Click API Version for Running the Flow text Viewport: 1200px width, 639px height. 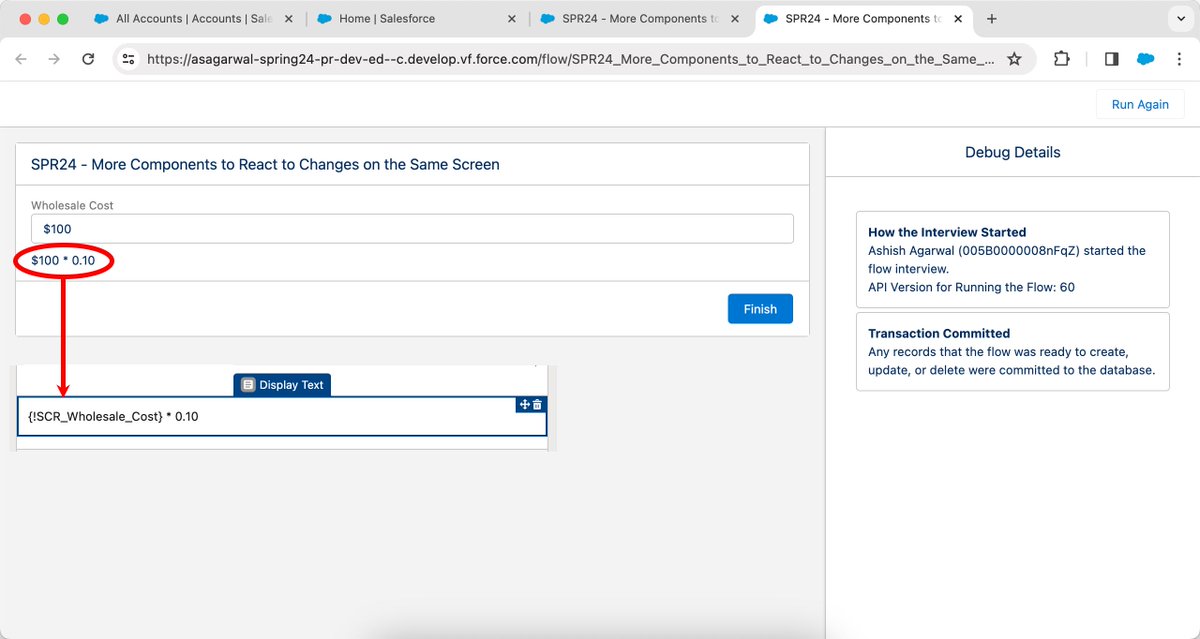[971, 287]
